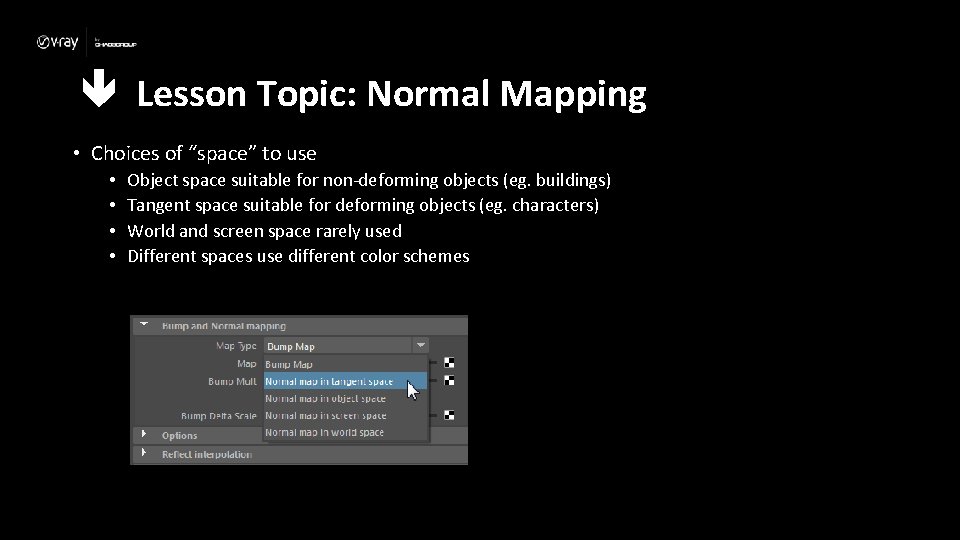Click the 'Choices of "space" to use' bullet
The height and width of the screenshot is (540, 960).
203,153
